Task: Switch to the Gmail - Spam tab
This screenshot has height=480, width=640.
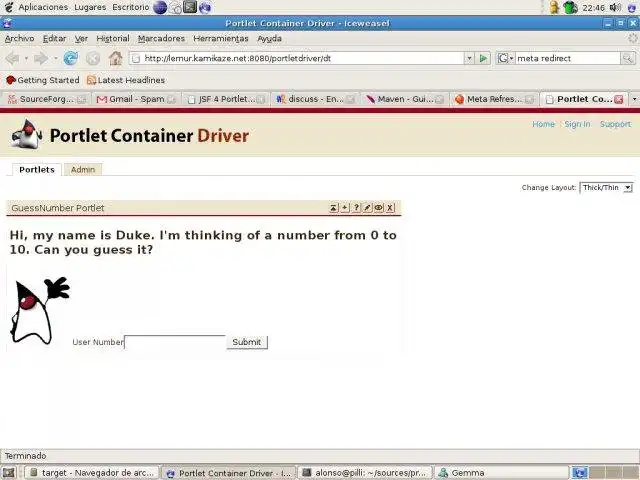Action: pos(136,99)
